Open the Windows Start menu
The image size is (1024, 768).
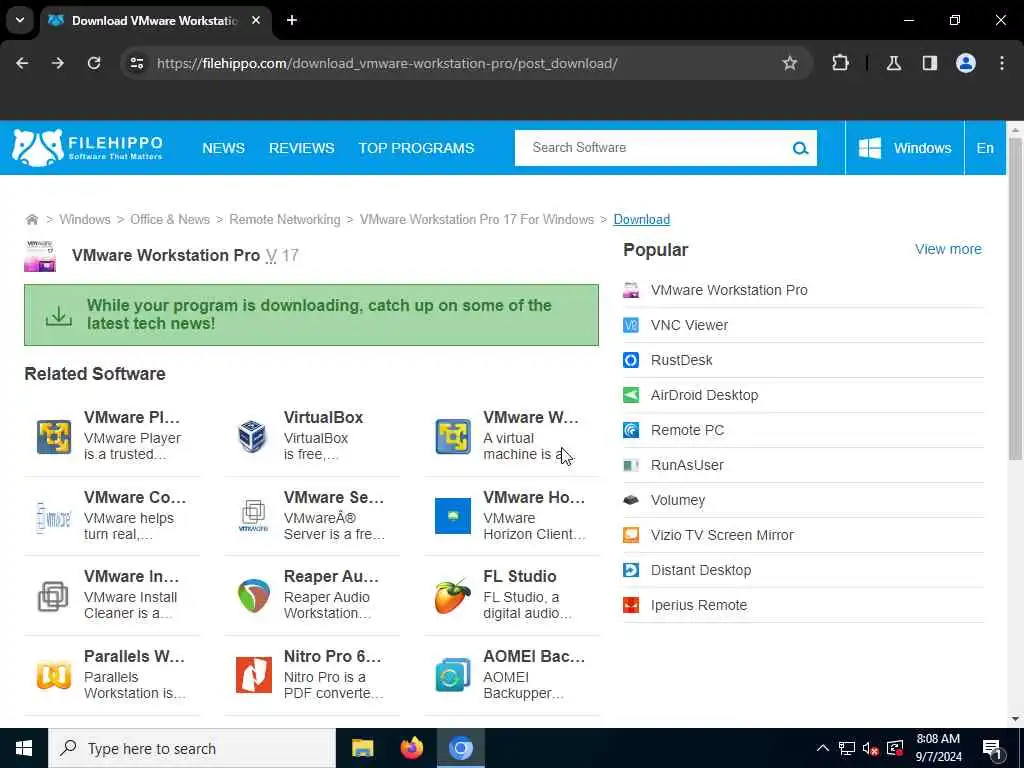point(24,748)
